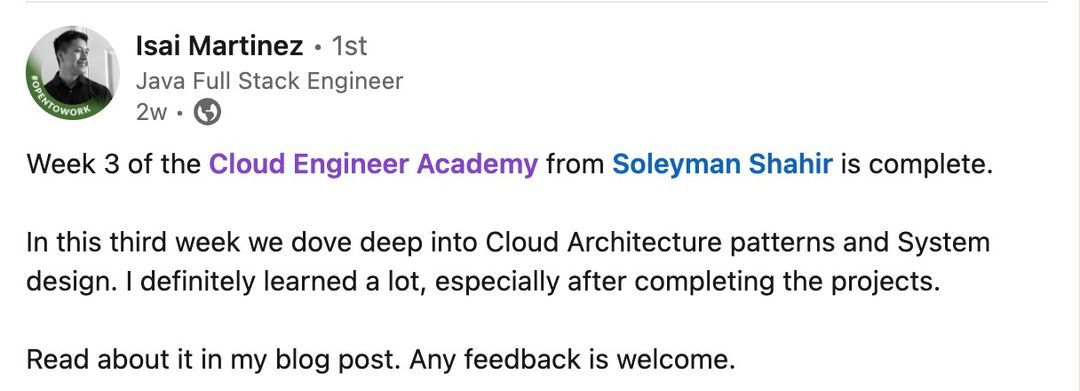Open the Cloud Engineer Academy link
Screen dimensions: 1080x391
coord(373,165)
